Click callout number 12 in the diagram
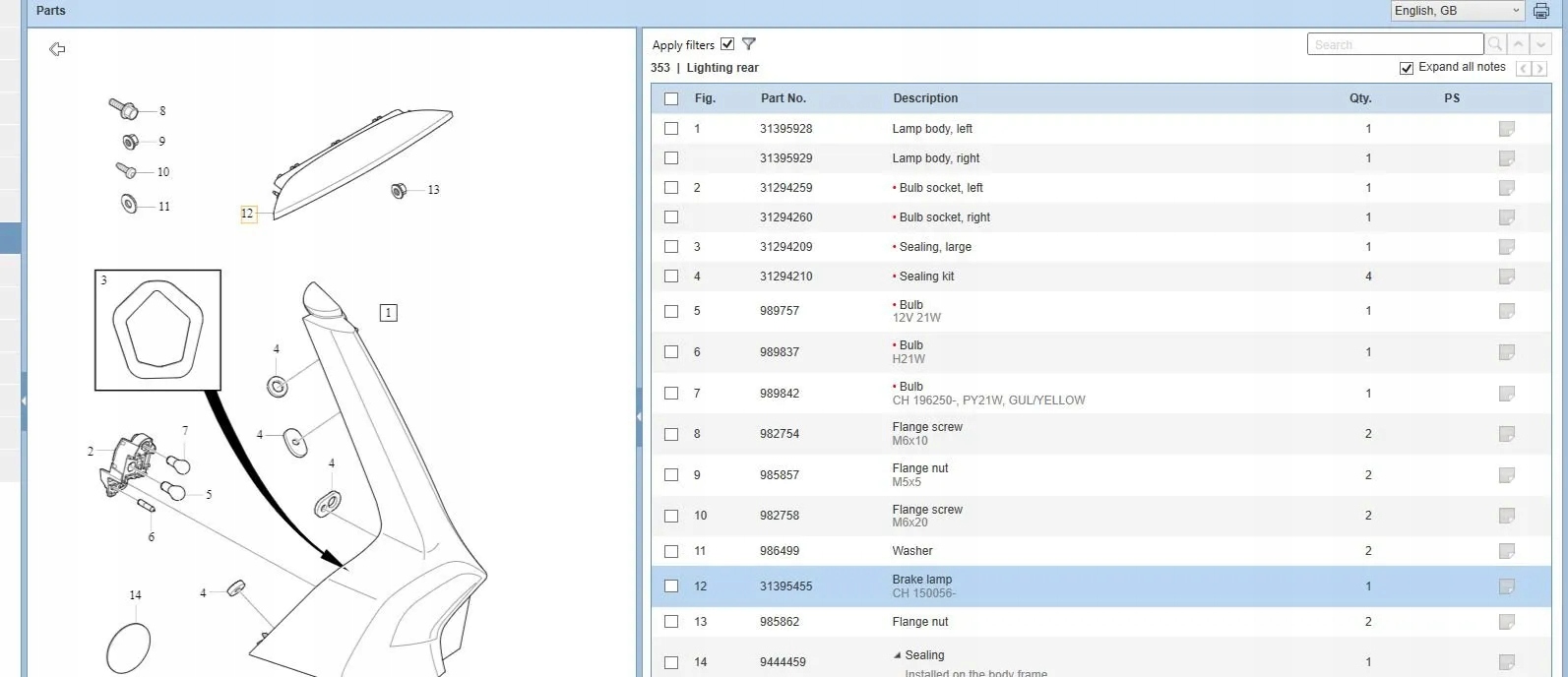This screenshot has width=1568, height=677. (x=248, y=214)
